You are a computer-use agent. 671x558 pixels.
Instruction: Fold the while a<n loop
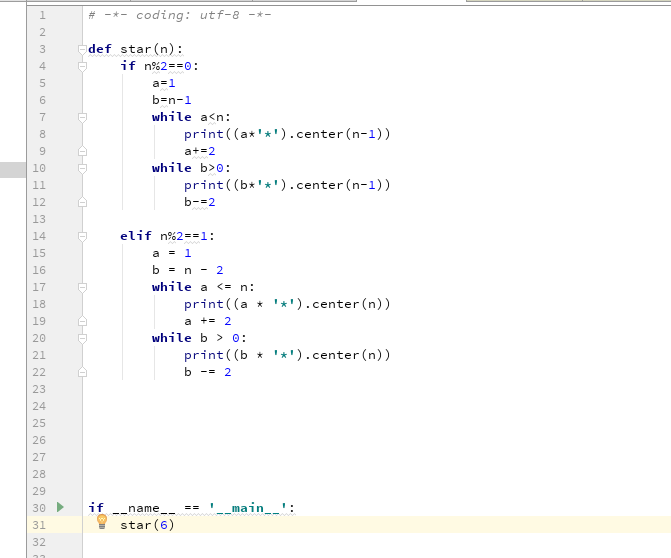pos(83,117)
